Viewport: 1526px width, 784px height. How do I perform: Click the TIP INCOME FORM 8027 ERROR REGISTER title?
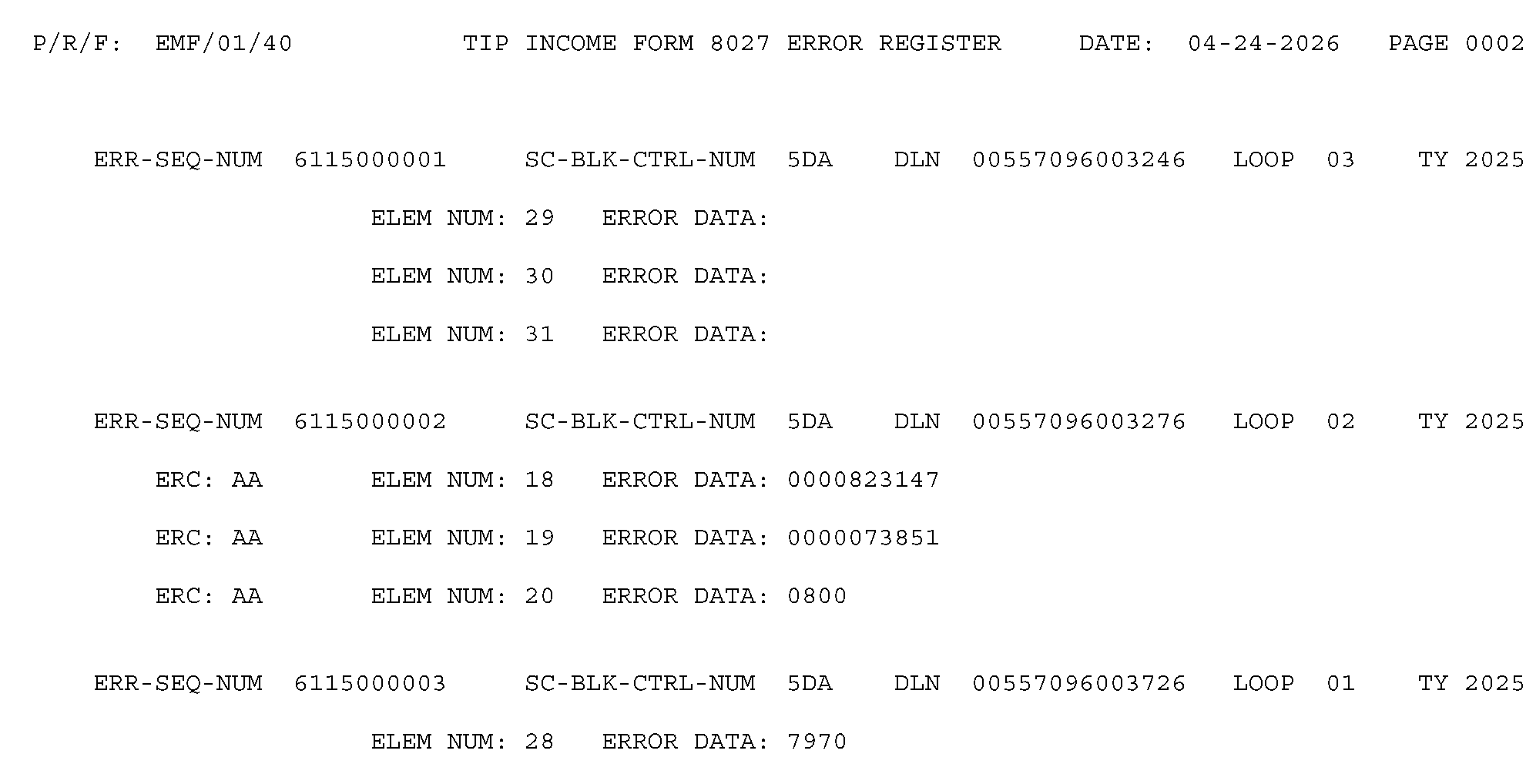coord(732,44)
